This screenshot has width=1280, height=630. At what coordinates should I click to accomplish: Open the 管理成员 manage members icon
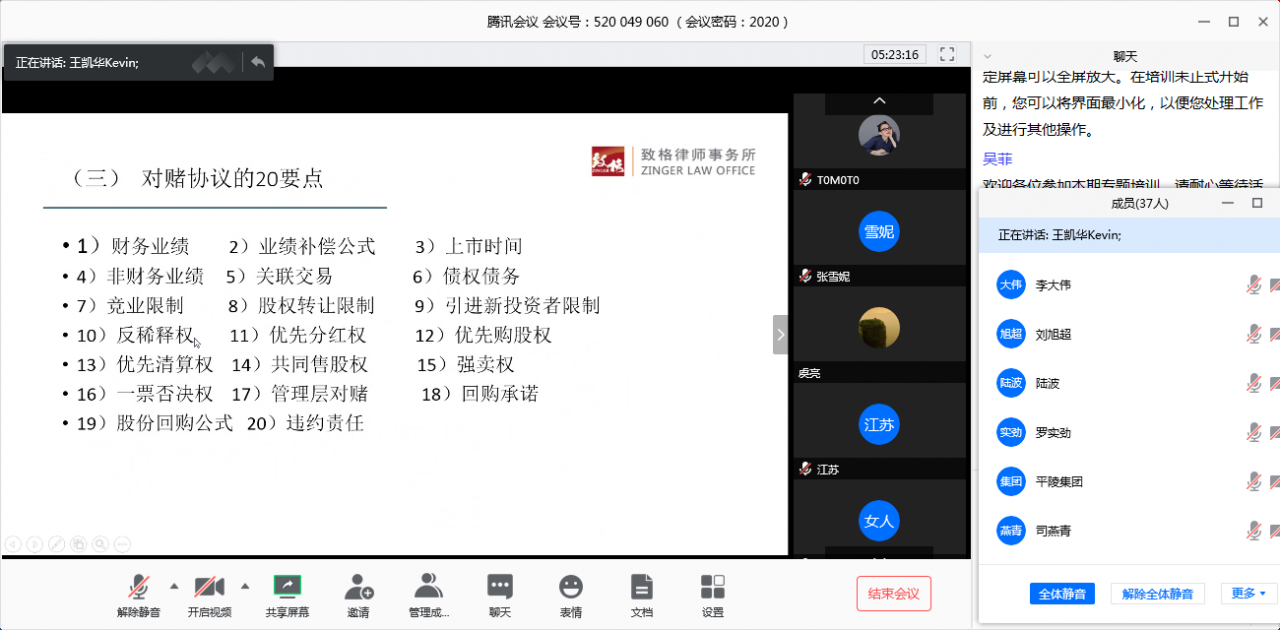pyautogui.click(x=428, y=587)
